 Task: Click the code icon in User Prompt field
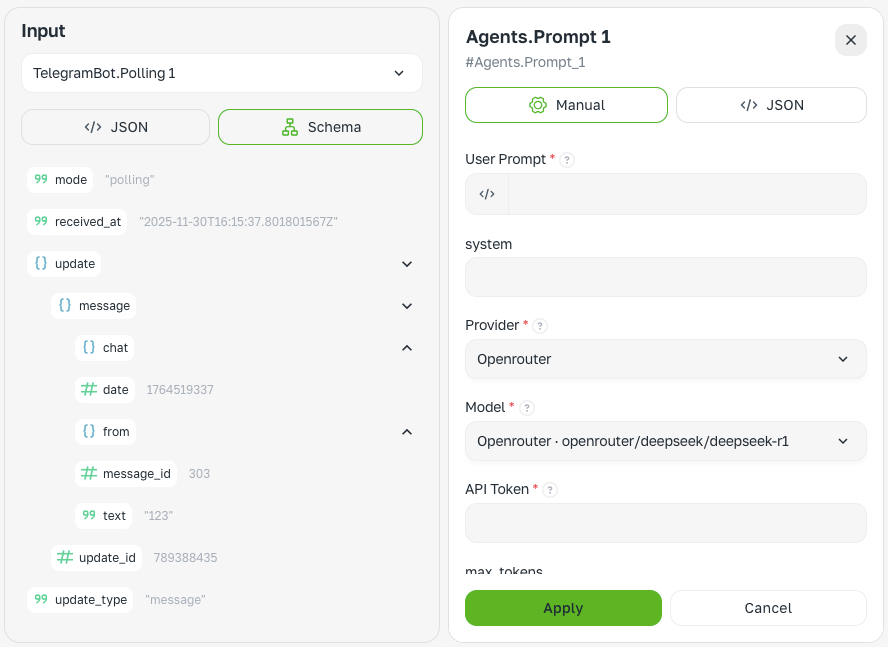click(x=487, y=194)
